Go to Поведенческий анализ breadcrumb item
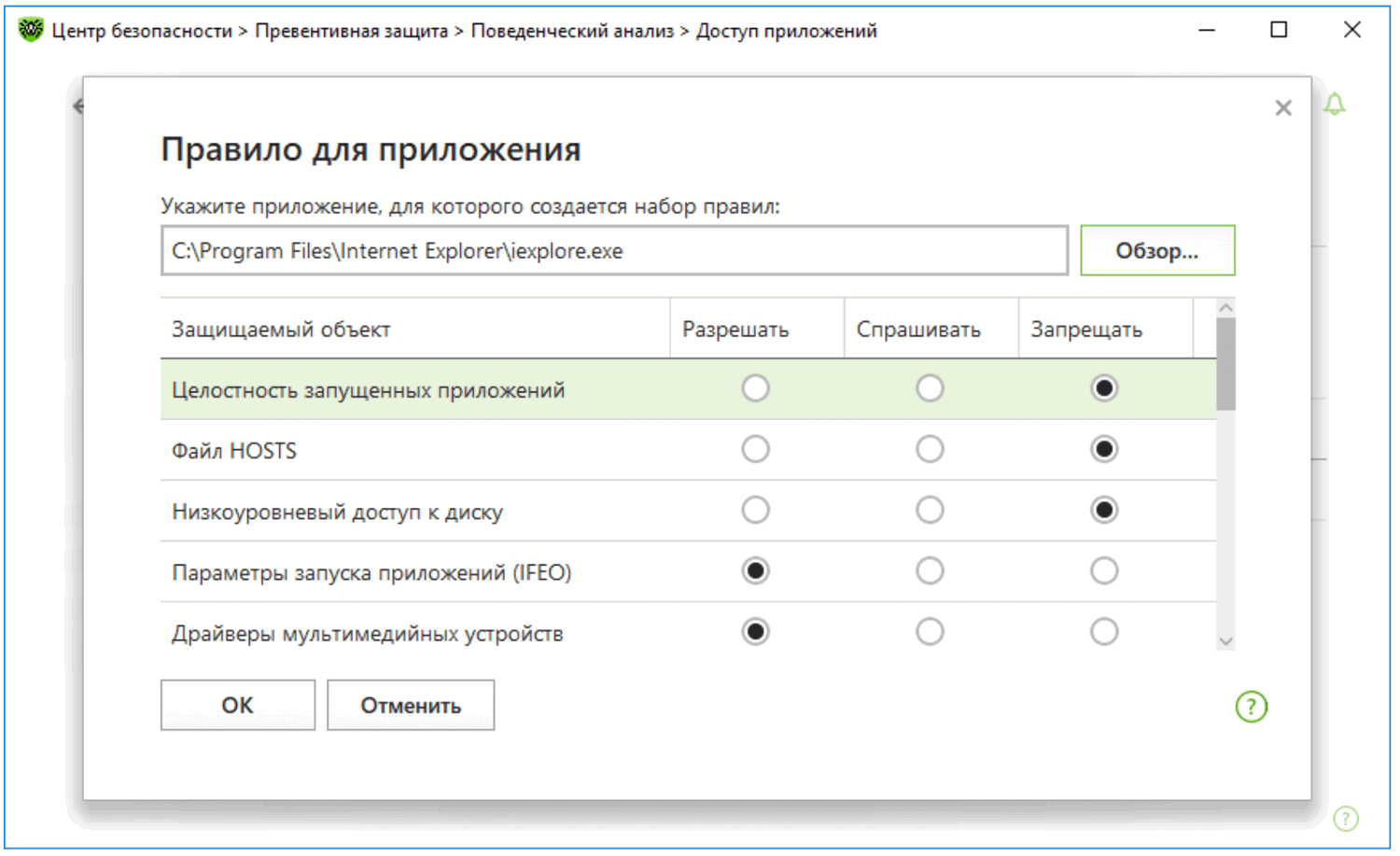 pyautogui.click(x=572, y=31)
